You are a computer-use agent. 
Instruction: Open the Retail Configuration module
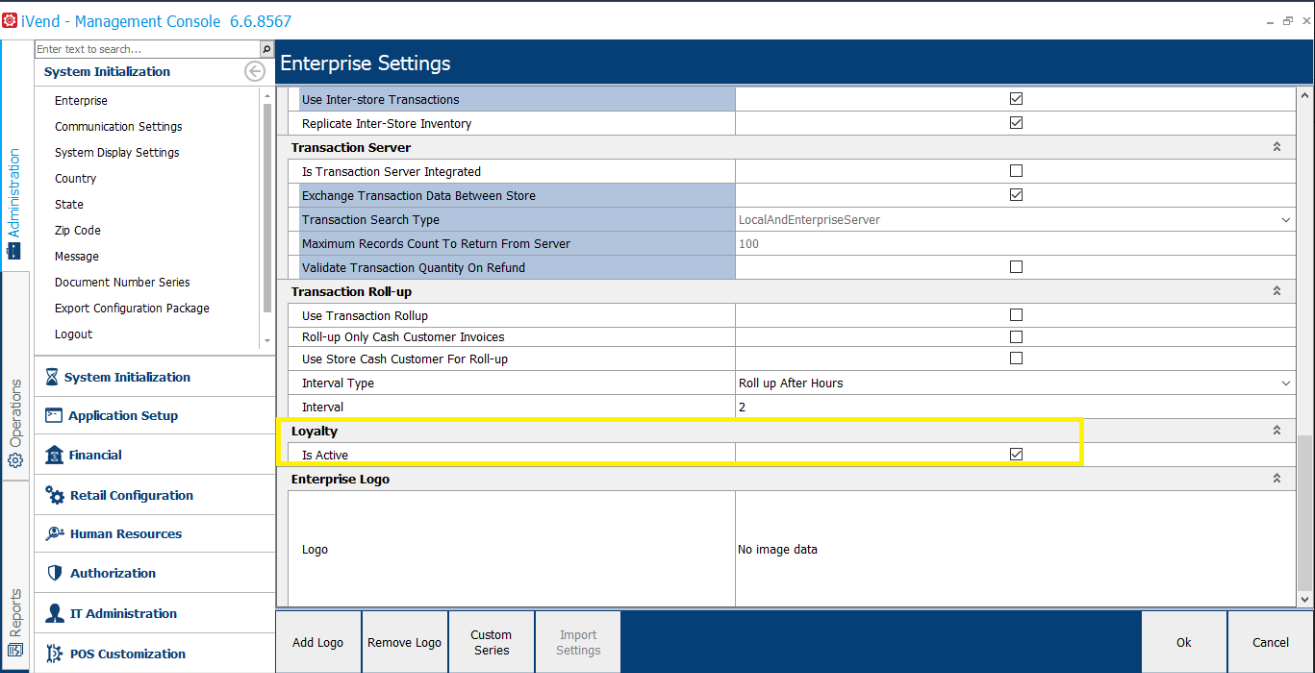point(155,495)
